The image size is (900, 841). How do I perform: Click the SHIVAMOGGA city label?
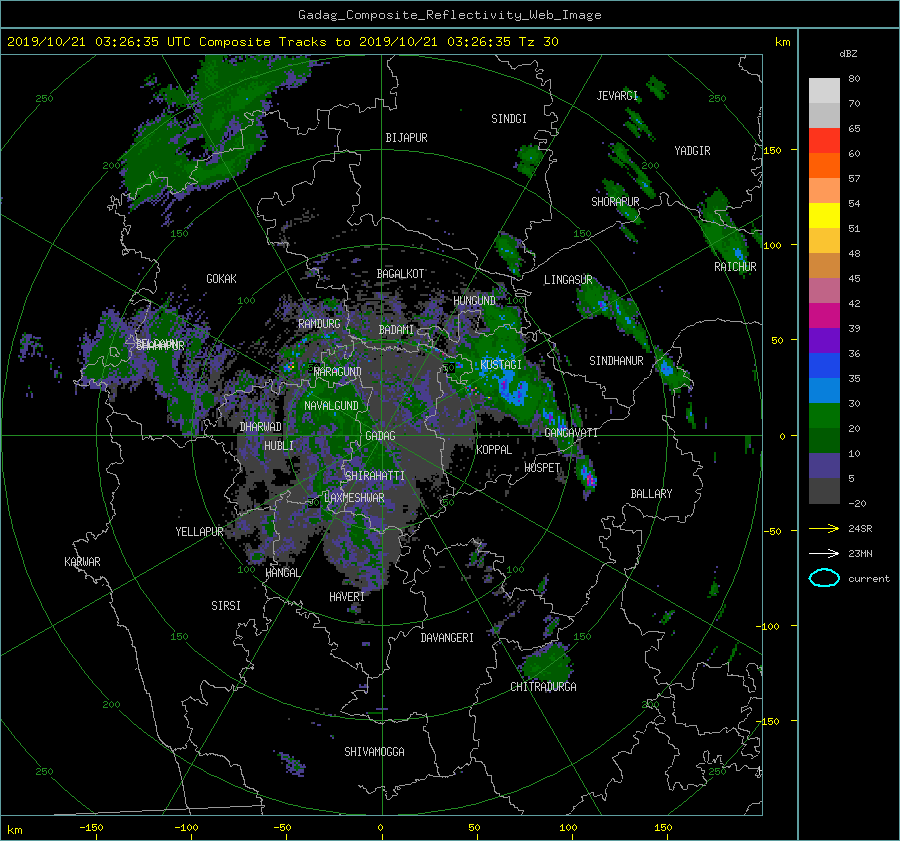coord(374,751)
